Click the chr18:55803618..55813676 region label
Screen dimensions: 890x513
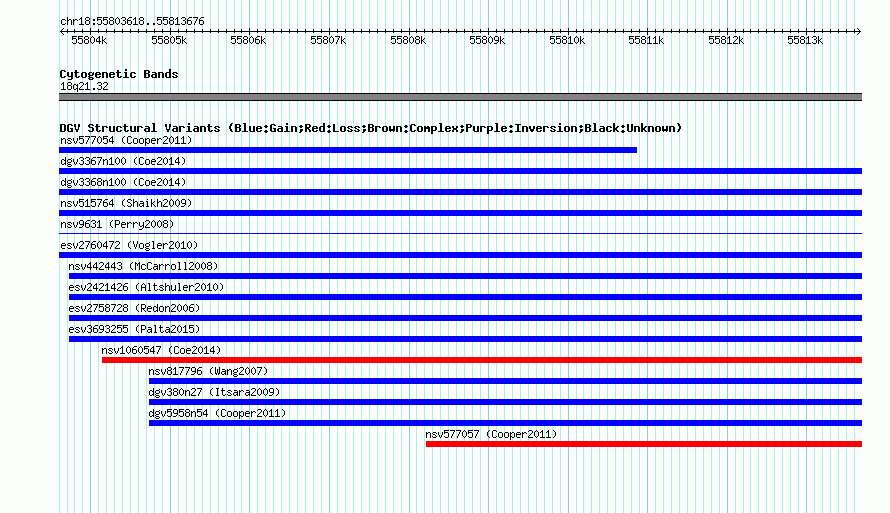click(x=132, y=22)
